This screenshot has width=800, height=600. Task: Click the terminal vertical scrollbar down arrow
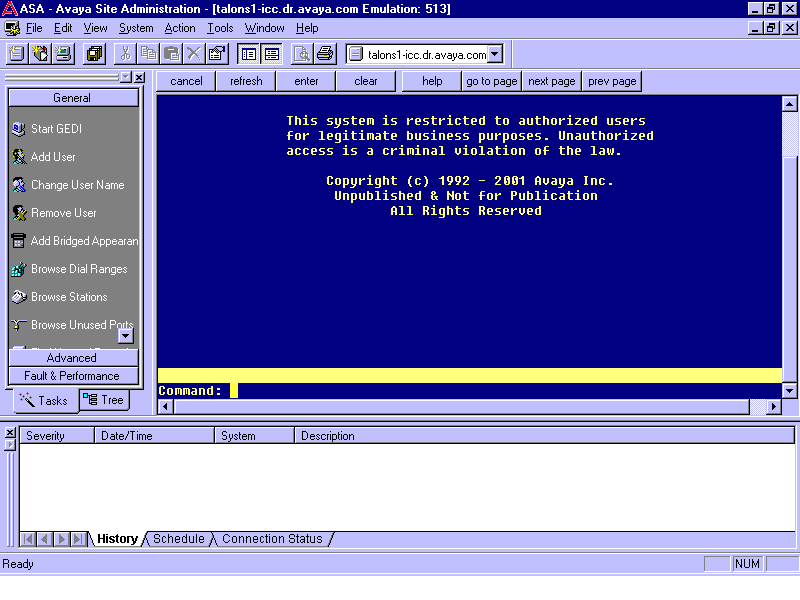789,391
